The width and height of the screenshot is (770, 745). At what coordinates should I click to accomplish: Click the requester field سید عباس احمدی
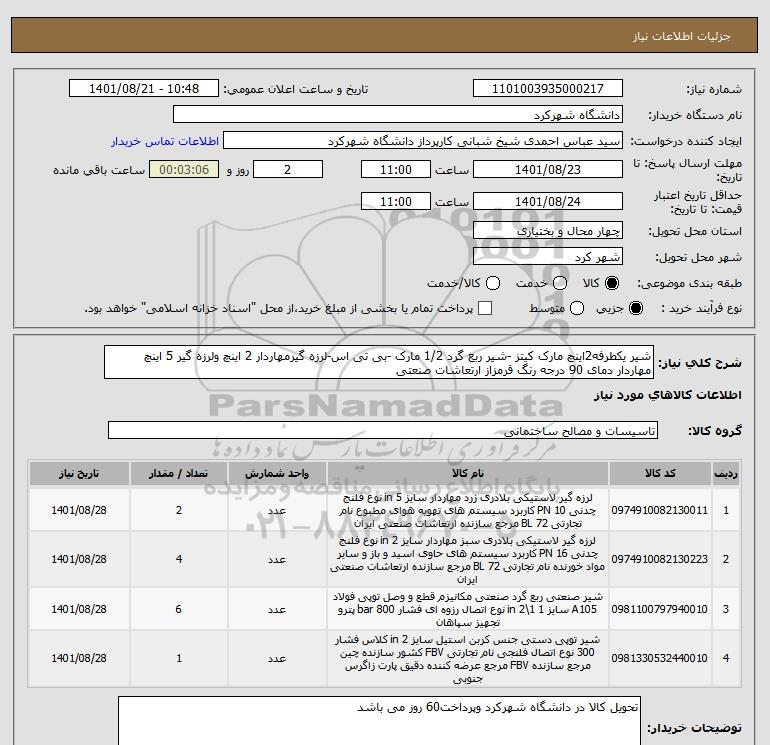click(x=423, y=141)
